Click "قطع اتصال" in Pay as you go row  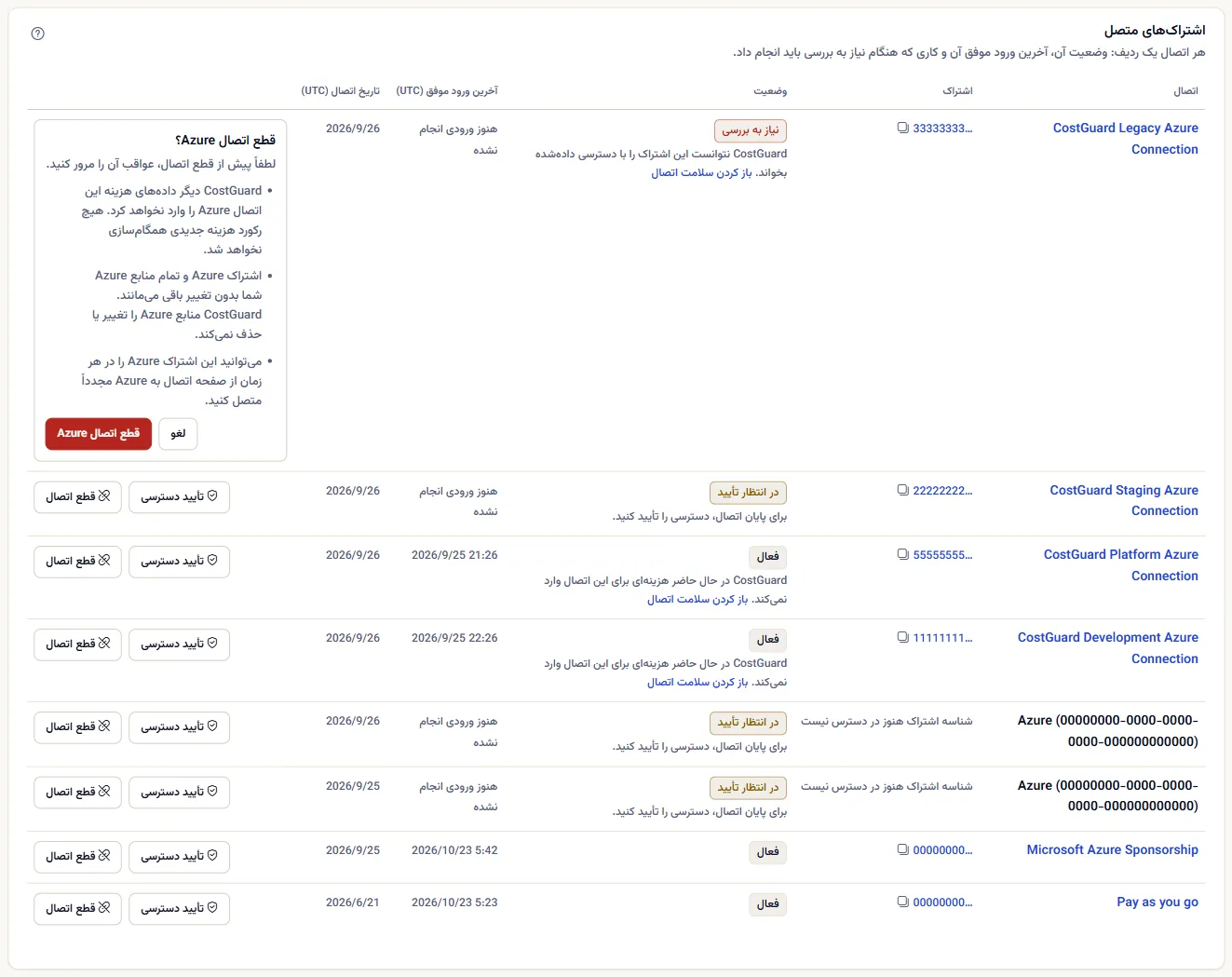click(x=78, y=908)
